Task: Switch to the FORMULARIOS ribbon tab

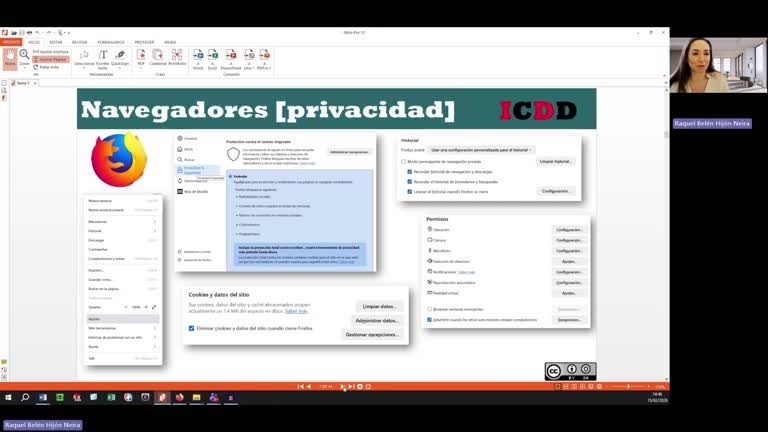Action: 111,43
